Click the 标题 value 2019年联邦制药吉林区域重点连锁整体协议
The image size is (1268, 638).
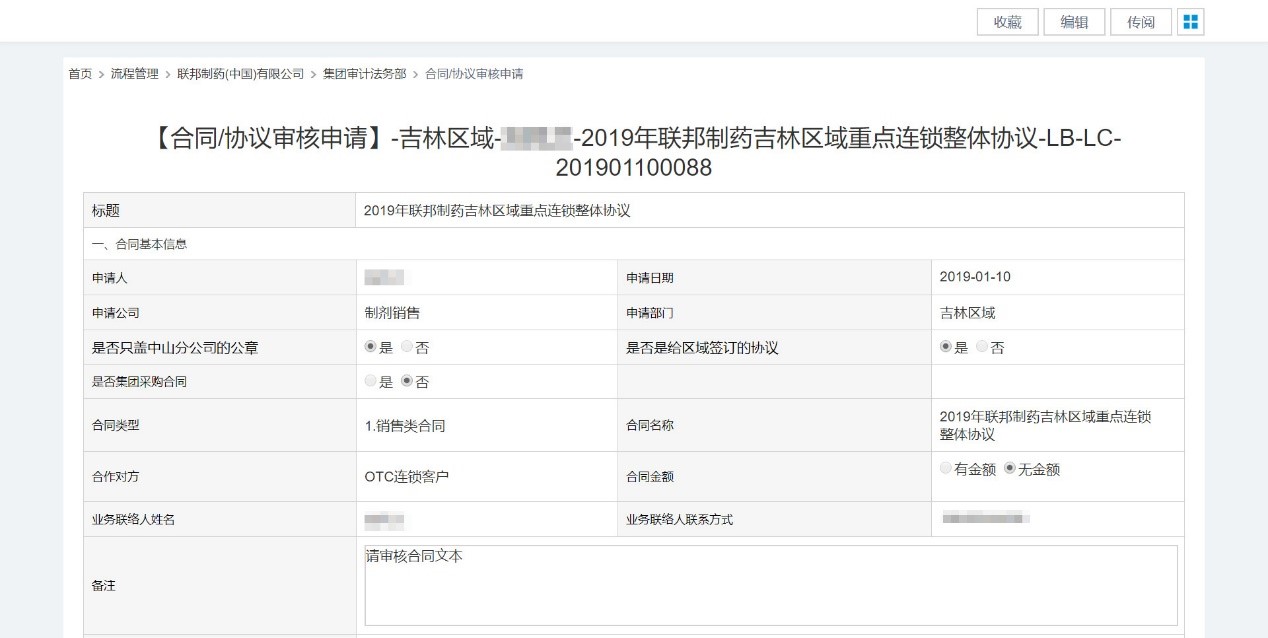tap(497, 211)
